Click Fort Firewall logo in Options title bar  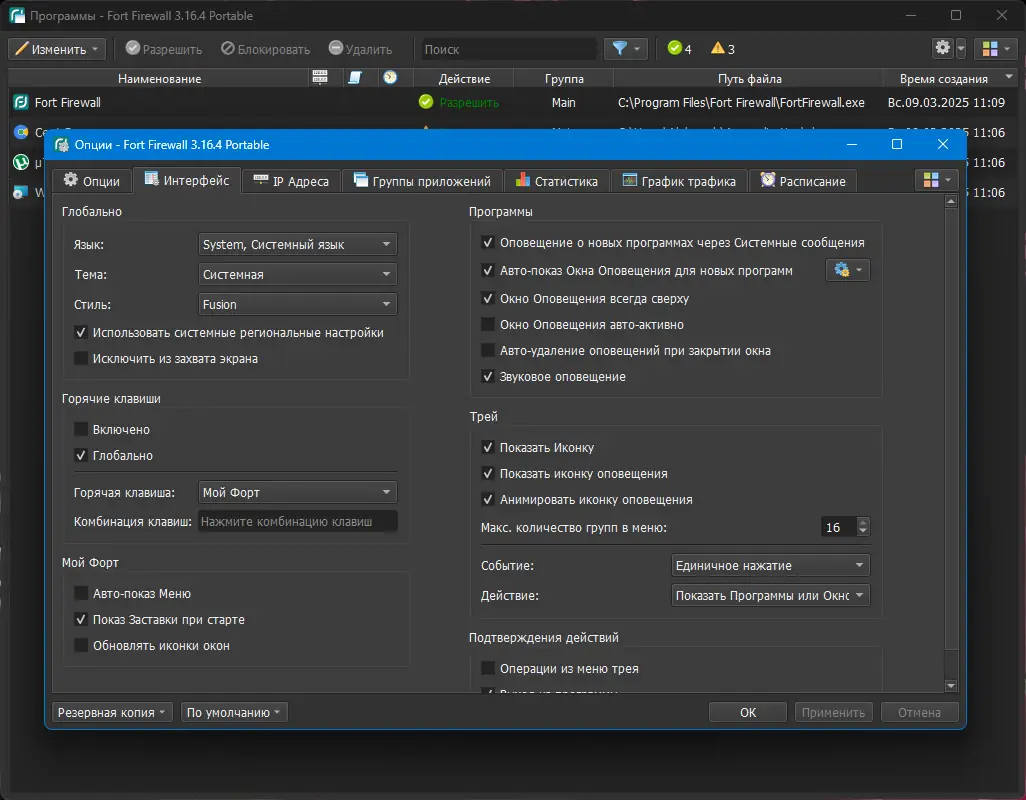click(62, 145)
